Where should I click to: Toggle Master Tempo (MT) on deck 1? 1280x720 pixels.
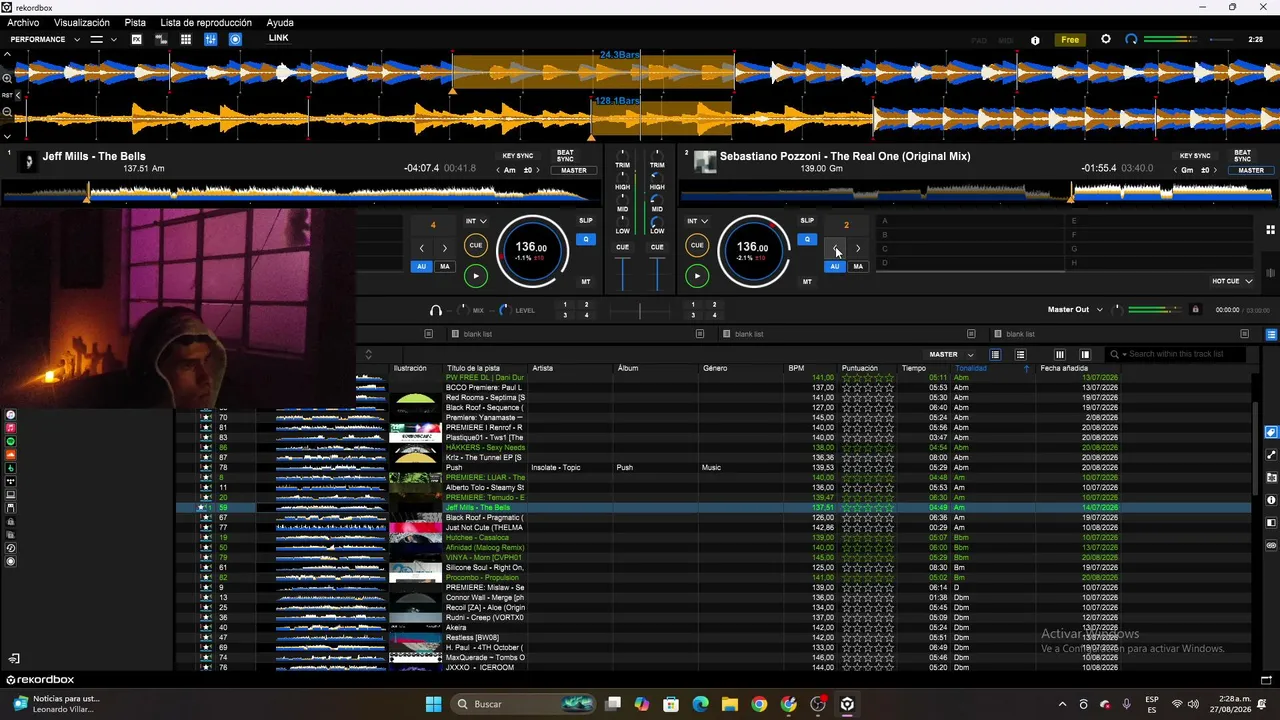(x=586, y=282)
